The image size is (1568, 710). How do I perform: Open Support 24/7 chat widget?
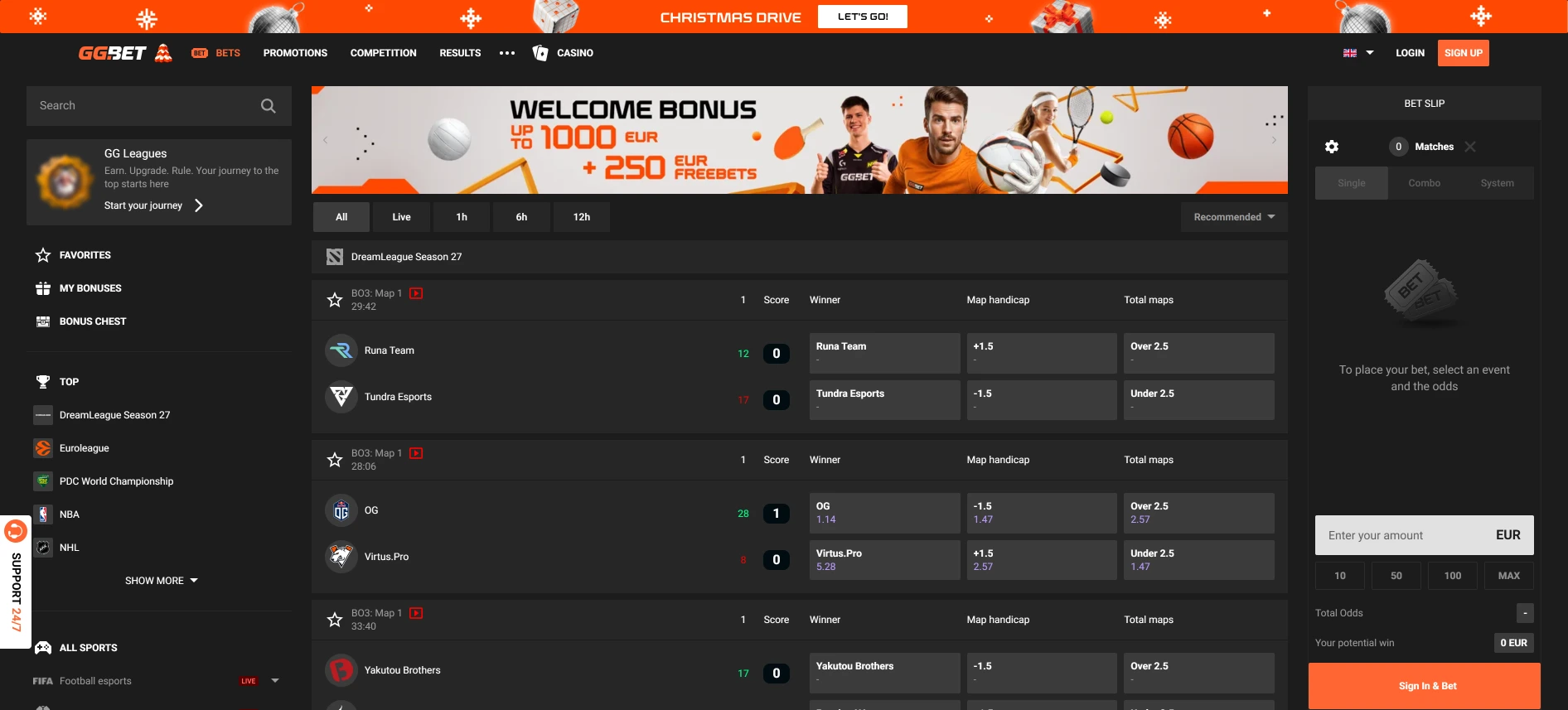(16, 582)
